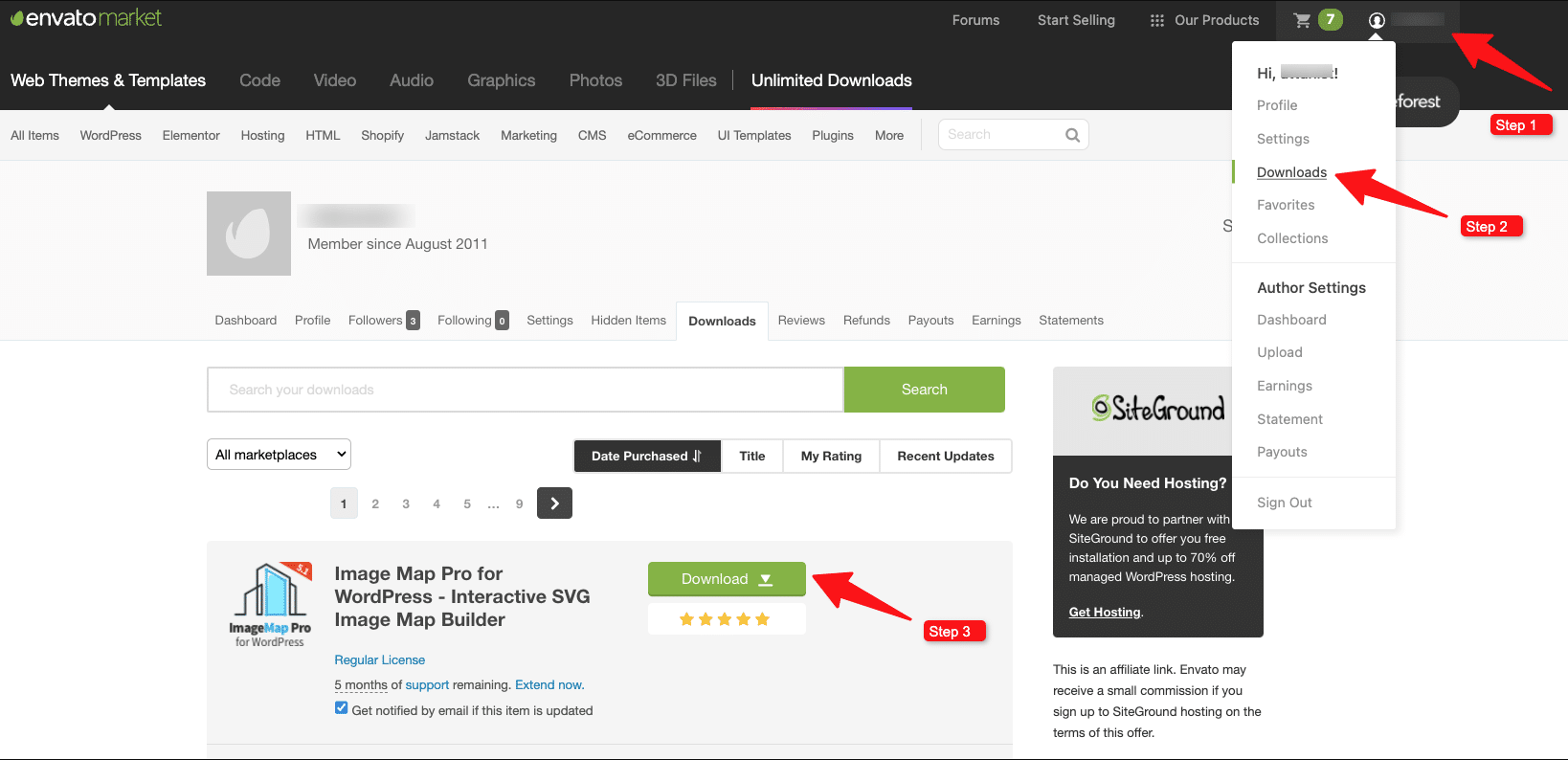Click the user account avatar icon
Screen dimensions: 1568x760
click(1377, 20)
